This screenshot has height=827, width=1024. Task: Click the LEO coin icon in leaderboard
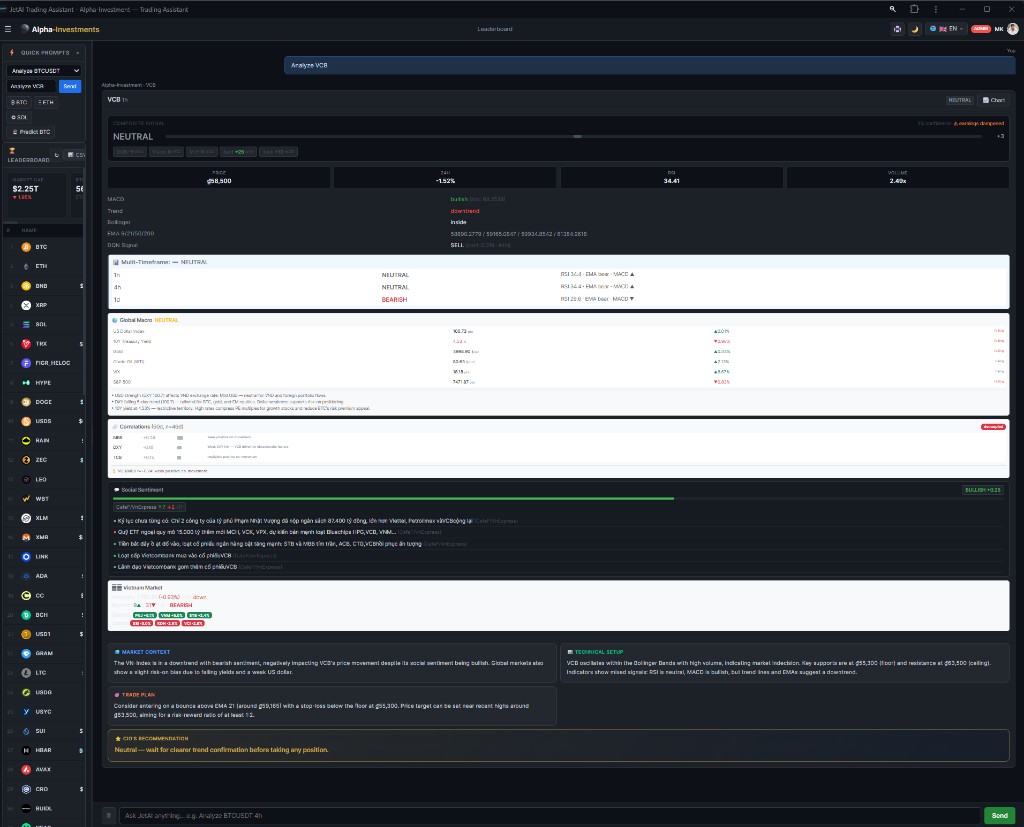click(x=26, y=479)
